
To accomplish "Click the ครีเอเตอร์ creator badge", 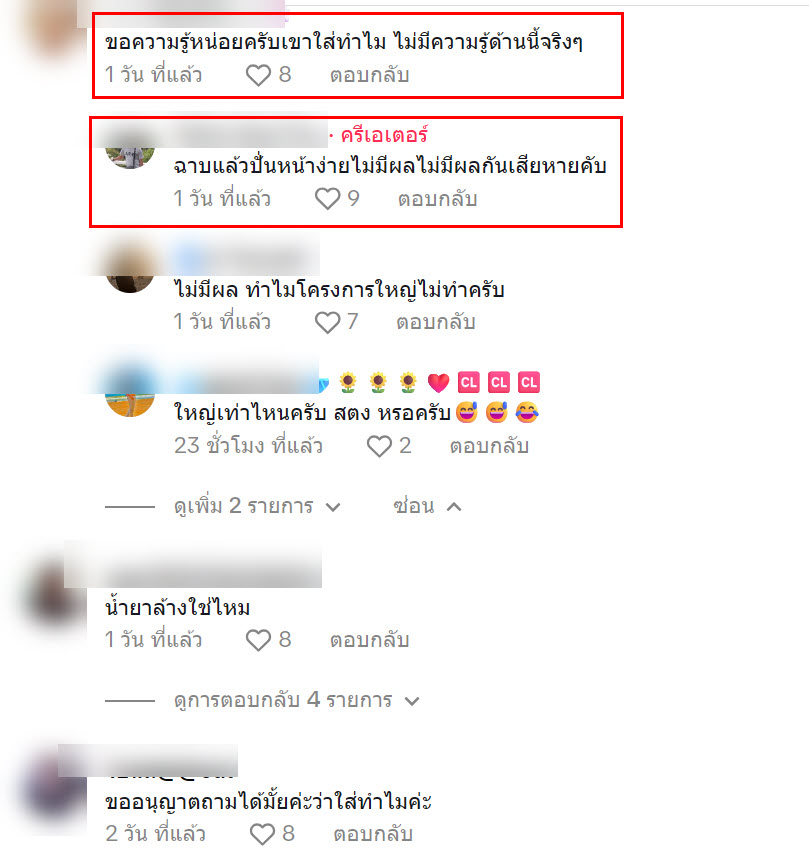I will pyautogui.click(x=384, y=135).
